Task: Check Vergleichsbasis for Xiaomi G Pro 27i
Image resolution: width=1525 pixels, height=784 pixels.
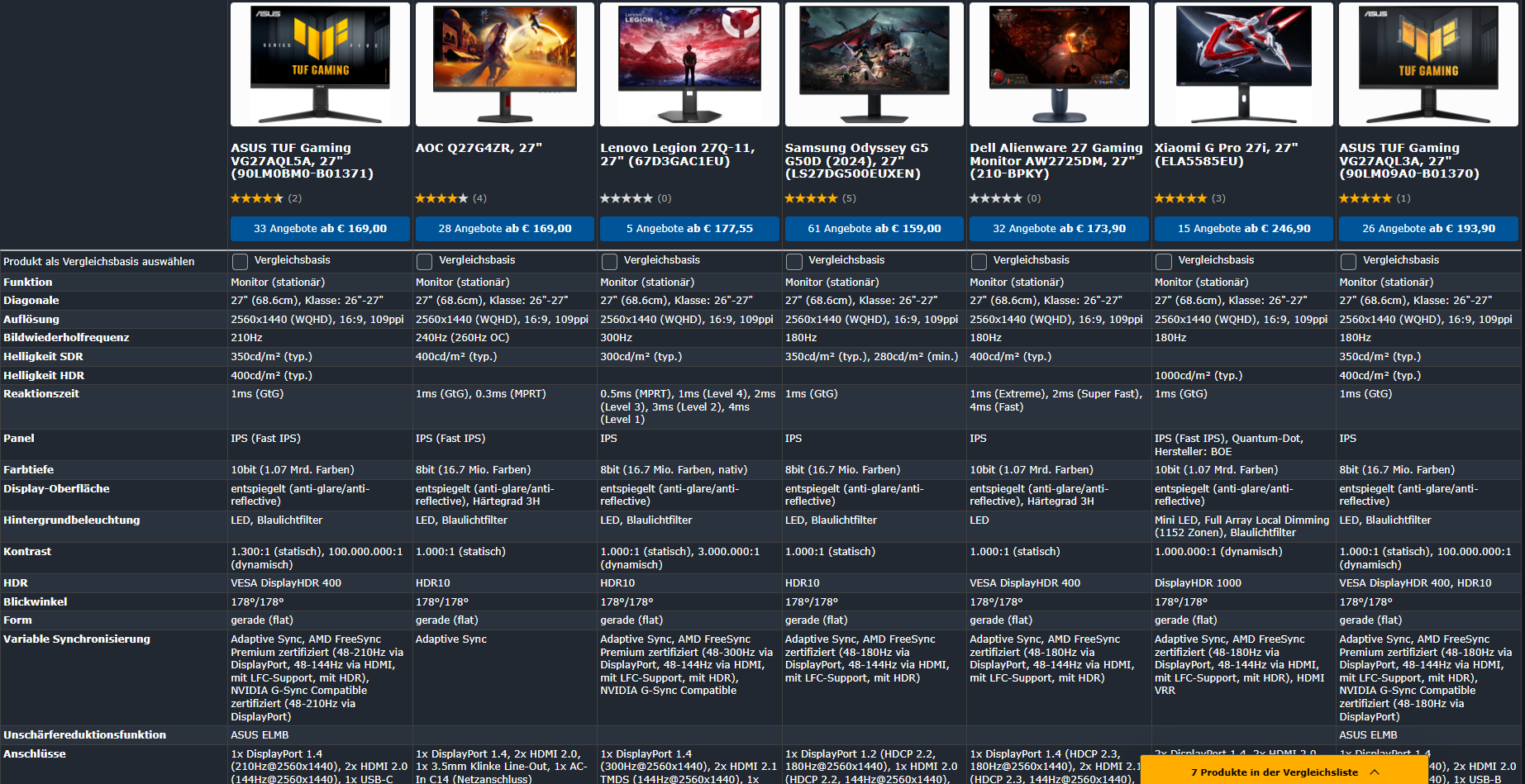Action: coord(1164,262)
